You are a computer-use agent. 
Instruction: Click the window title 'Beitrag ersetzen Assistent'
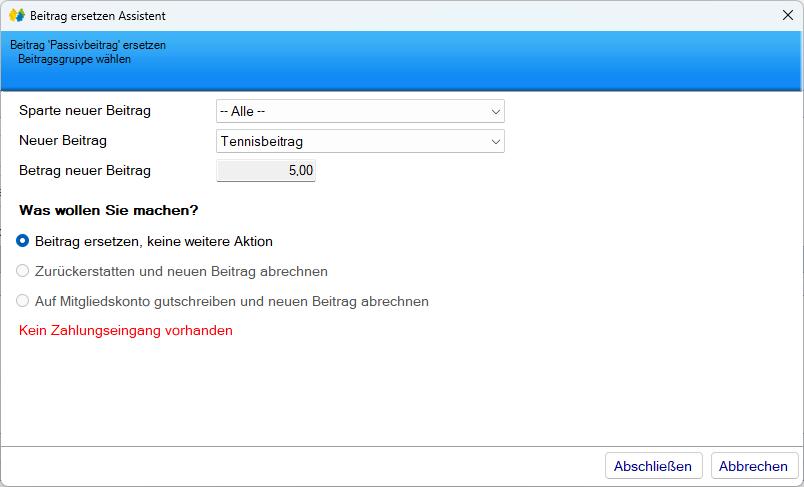coord(98,16)
